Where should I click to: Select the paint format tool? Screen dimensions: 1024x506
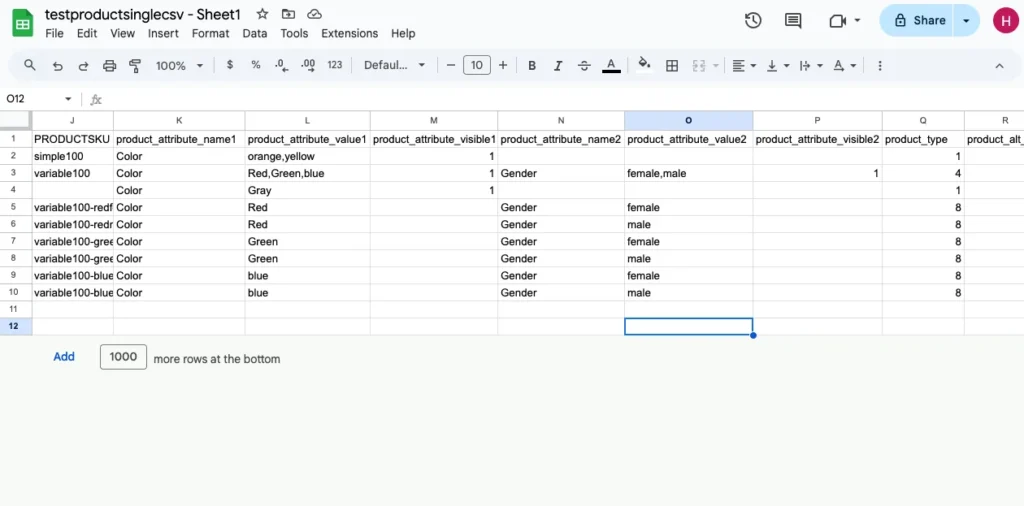pos(135,66)
